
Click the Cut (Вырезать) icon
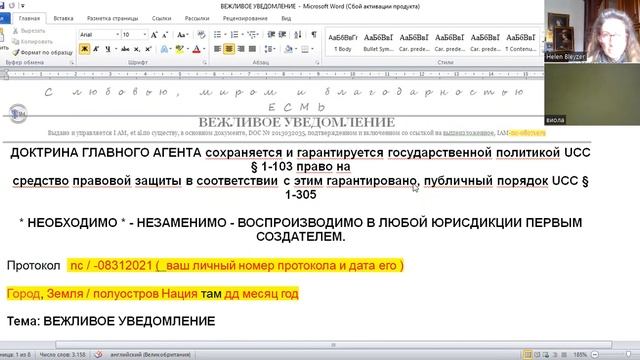pyautogui.click(x=16, y=31)
